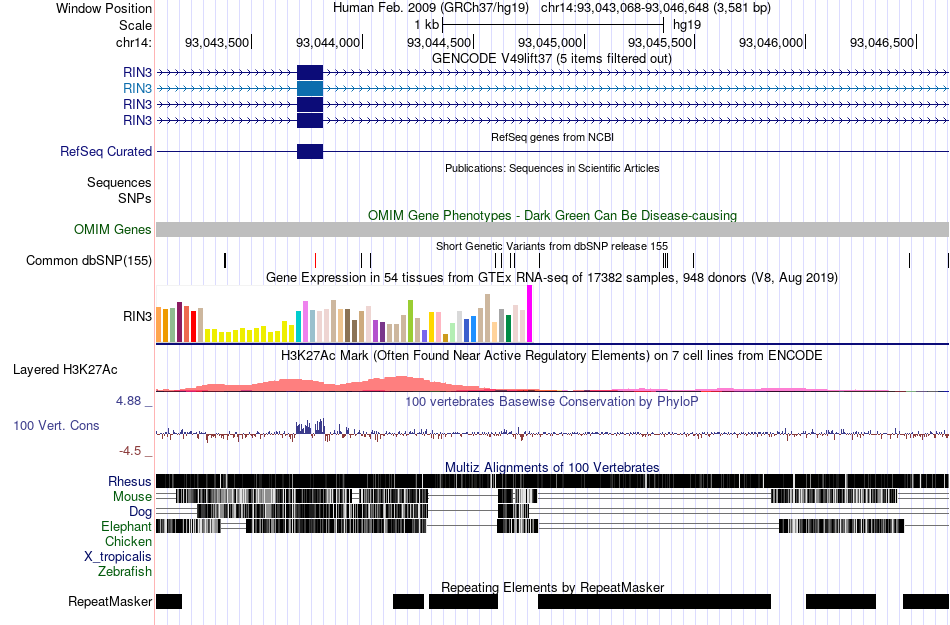The height and width of the screenshot is (625, 950).
Task: Click the RepeatMasker track label
Action: pyautogui.click(x=110, y=601)
